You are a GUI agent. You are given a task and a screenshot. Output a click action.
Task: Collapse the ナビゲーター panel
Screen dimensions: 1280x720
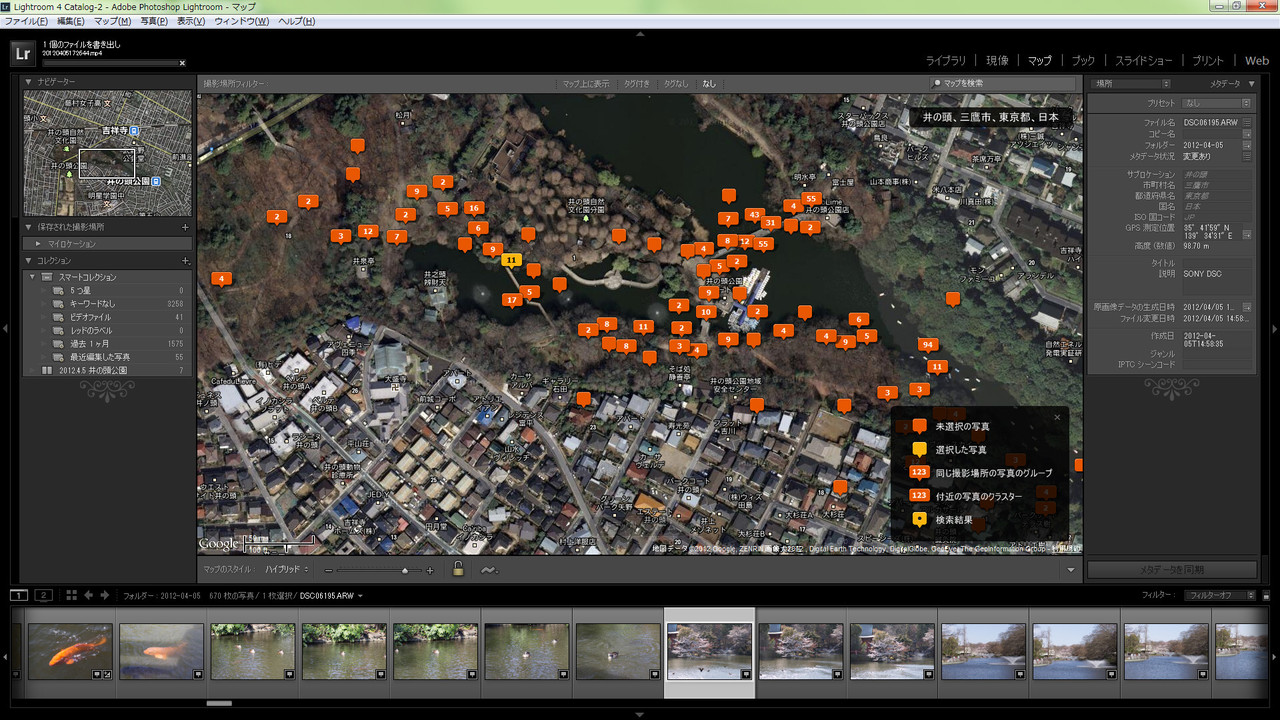(x=29, y=82)
